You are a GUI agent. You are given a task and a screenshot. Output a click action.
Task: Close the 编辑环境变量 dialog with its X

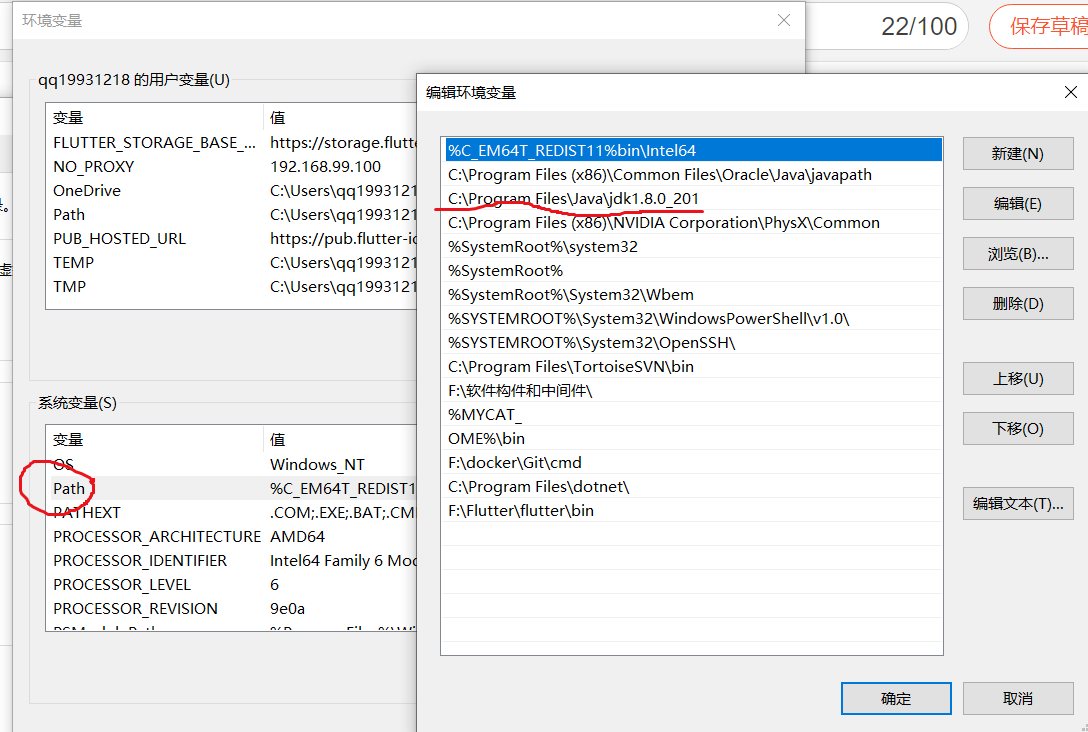(x=1071, y=91)
